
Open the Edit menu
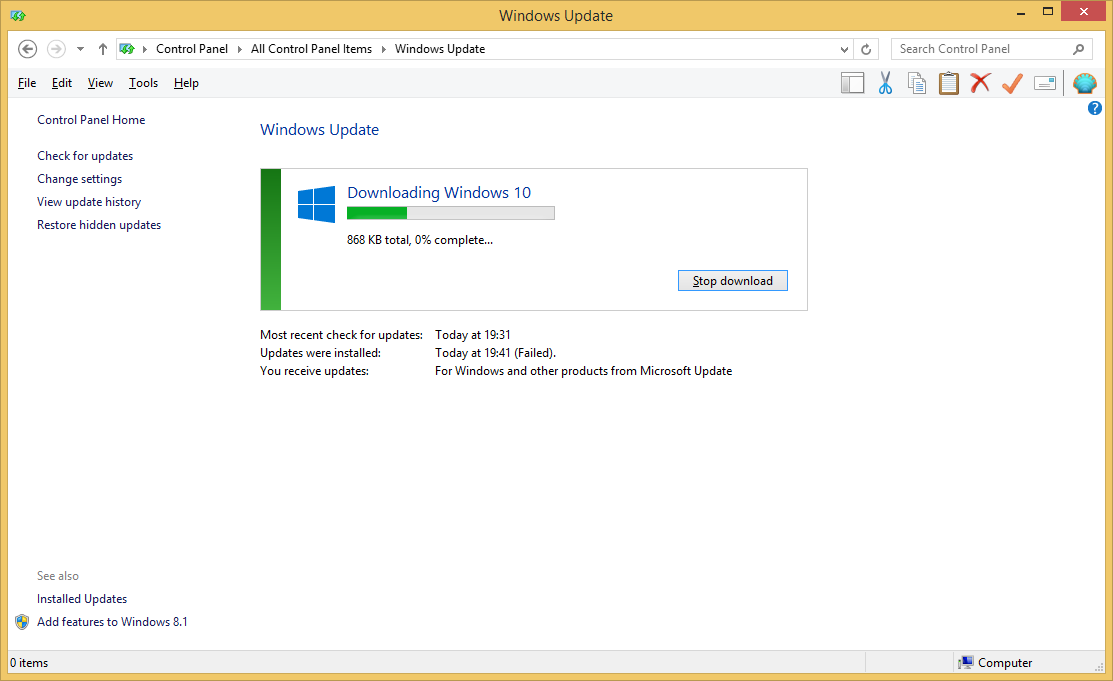(62, 83)
